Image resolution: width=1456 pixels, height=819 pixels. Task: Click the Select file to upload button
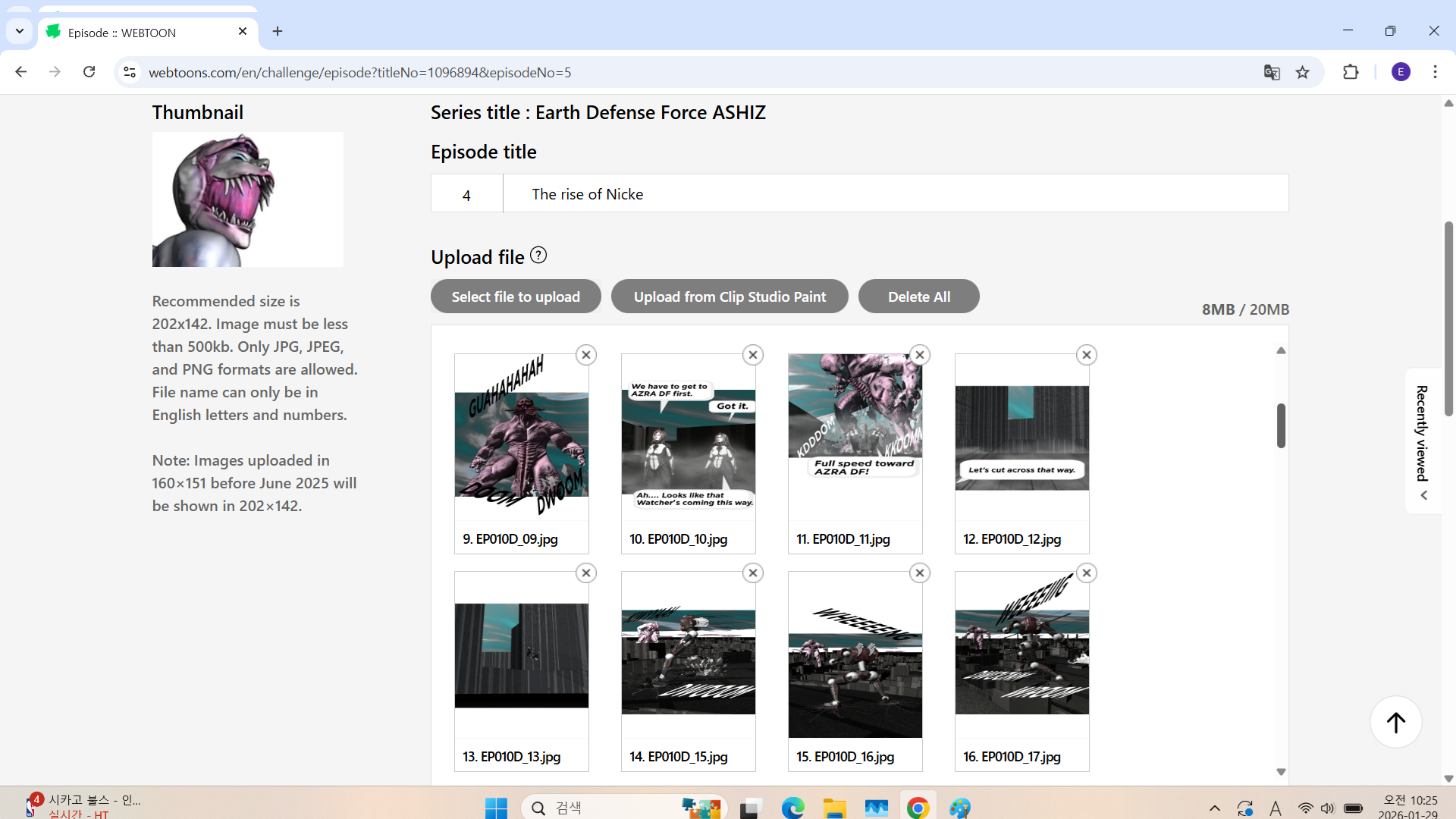[x=516, y=297]
